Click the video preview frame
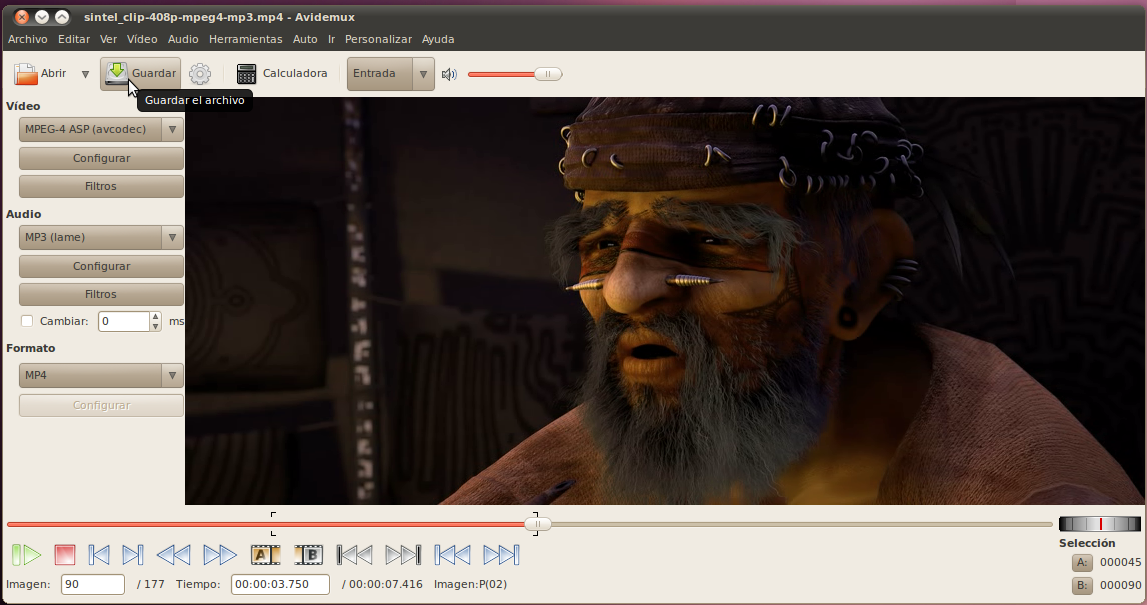The width and height of the screenshot is (1147, 605). [664, 301]
